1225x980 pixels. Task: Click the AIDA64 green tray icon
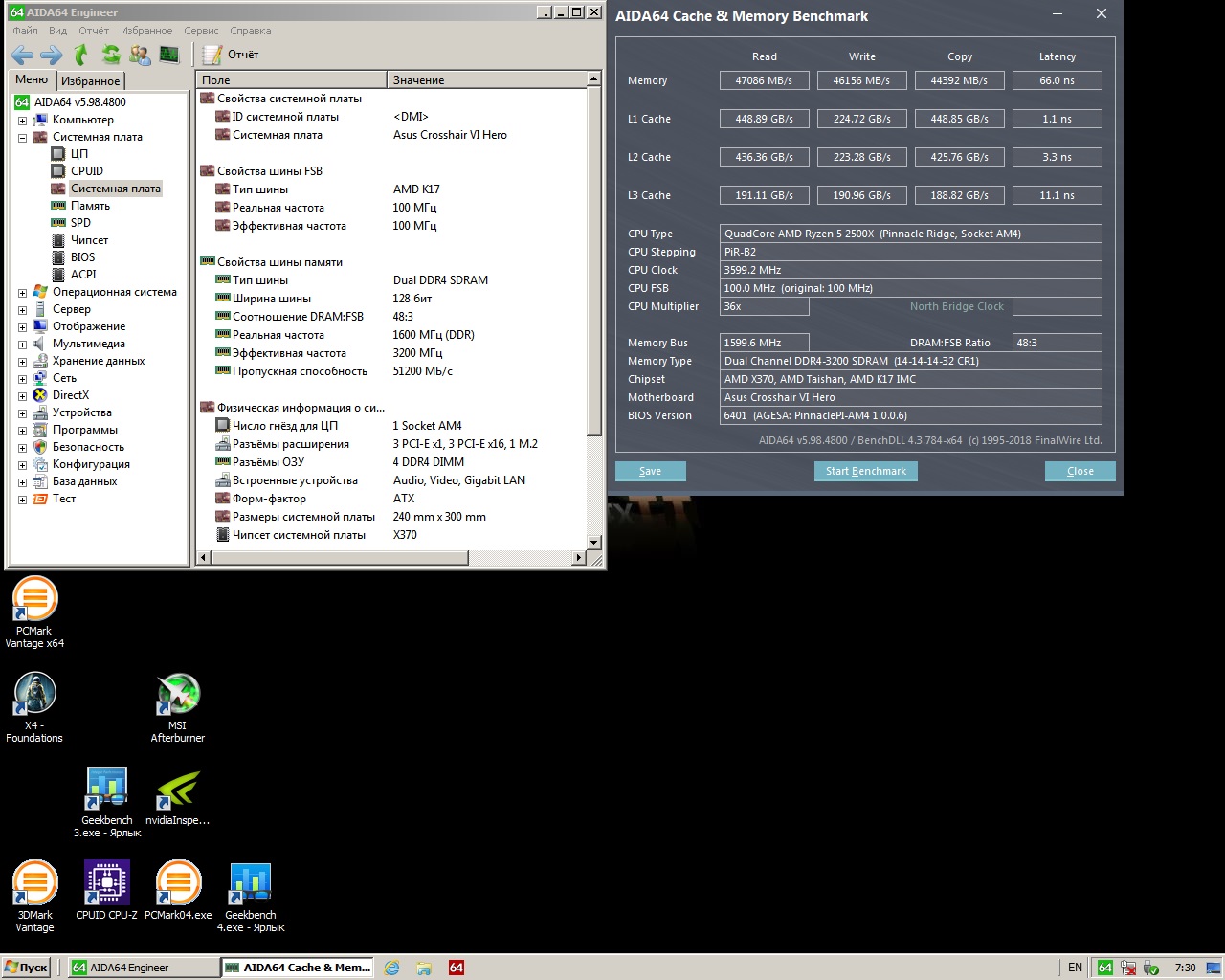click(x=1105, y=968)
